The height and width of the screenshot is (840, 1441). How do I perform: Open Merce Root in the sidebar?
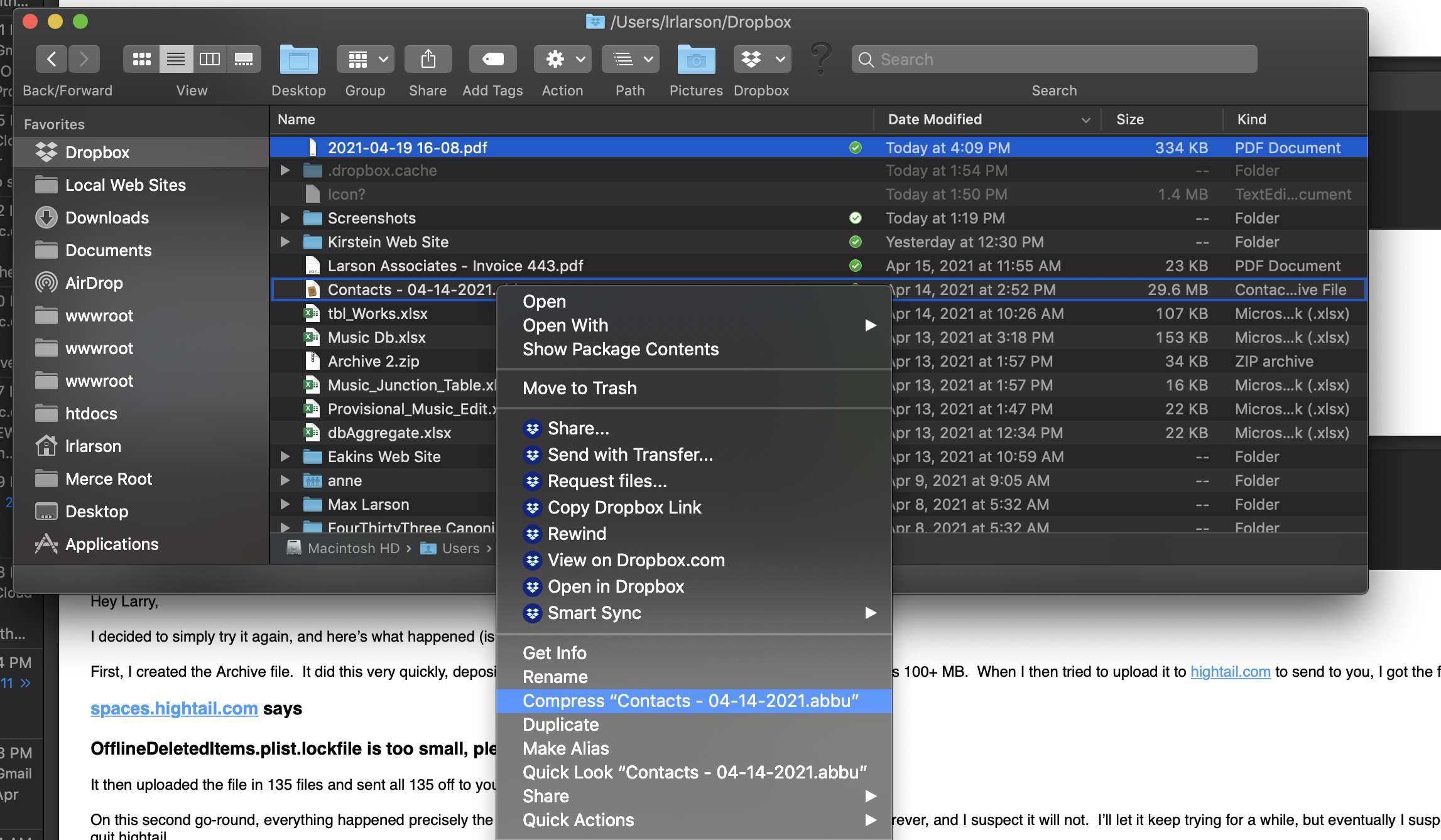[x=141, y=479]
